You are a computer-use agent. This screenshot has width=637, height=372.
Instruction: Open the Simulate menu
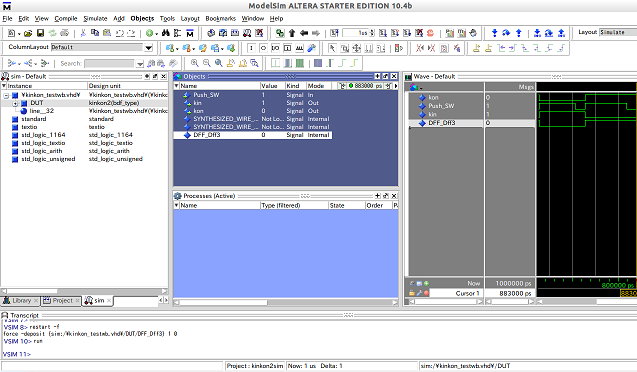pos(95,18)
